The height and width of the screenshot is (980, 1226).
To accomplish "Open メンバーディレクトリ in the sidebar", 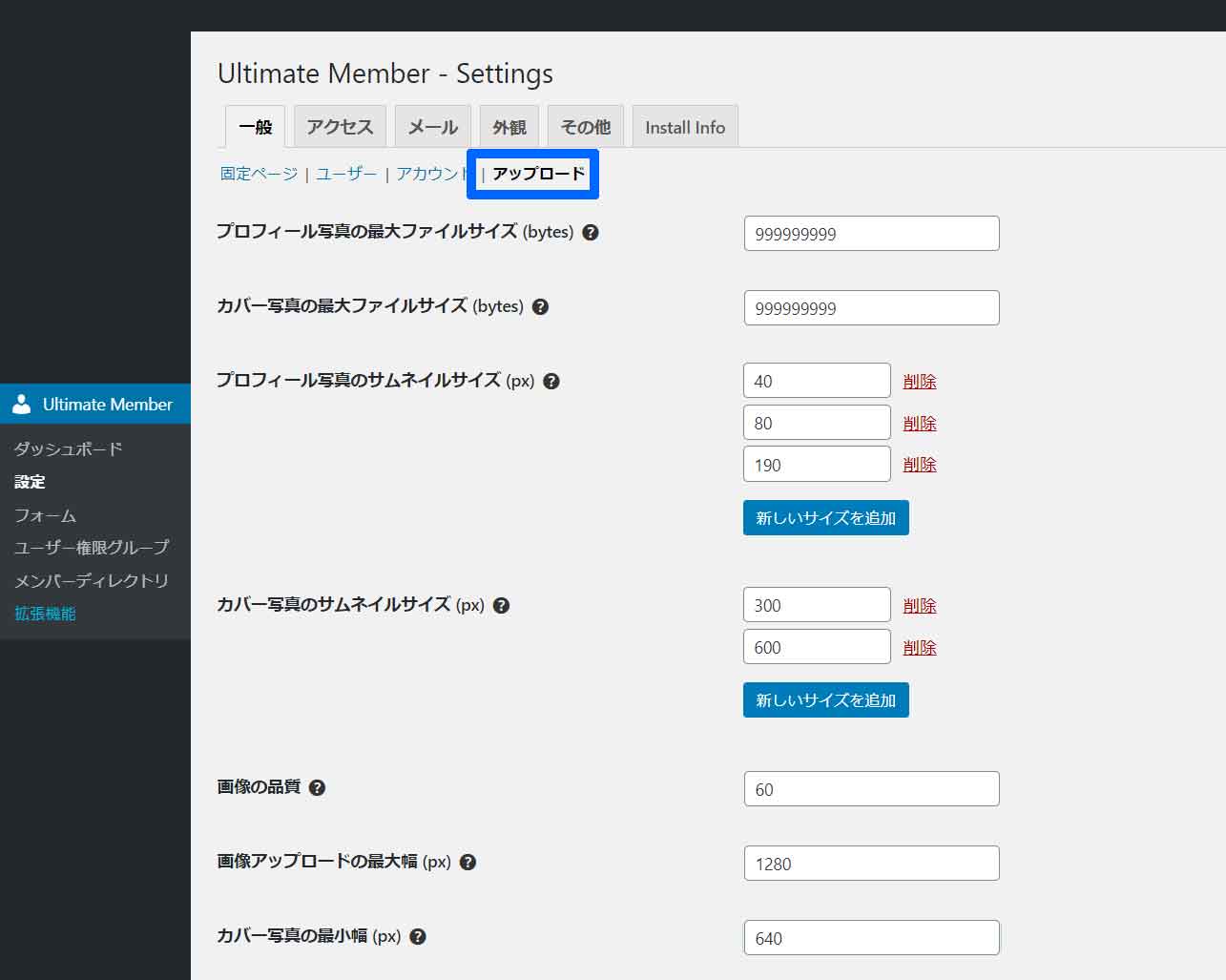I will point(92,580).
